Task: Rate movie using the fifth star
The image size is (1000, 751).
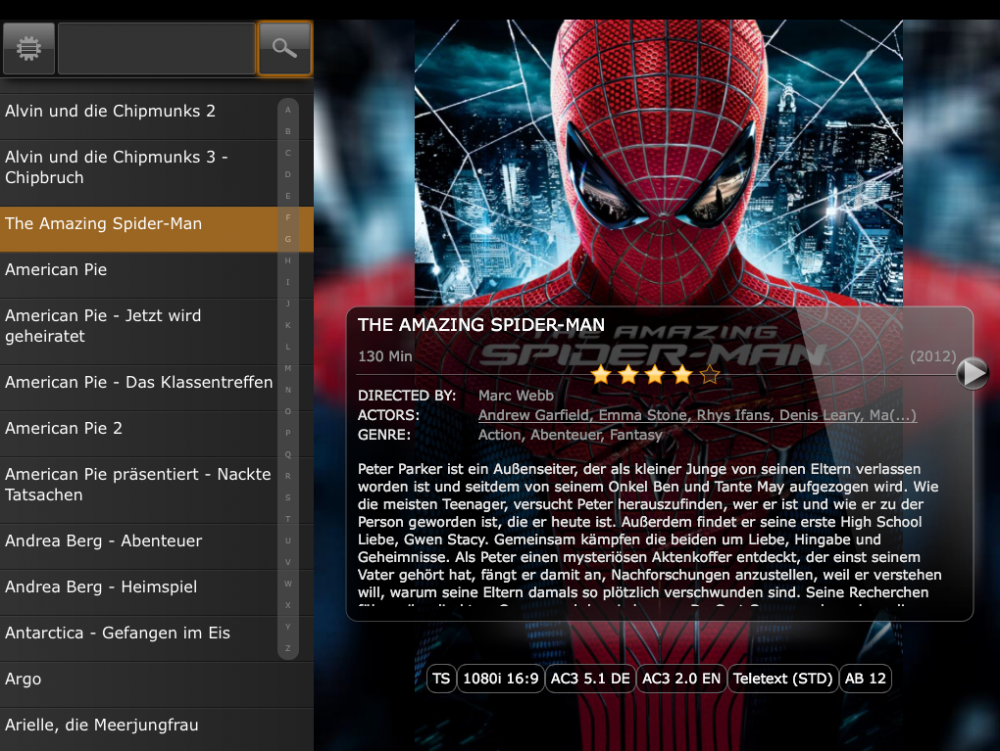Action: 710,375
